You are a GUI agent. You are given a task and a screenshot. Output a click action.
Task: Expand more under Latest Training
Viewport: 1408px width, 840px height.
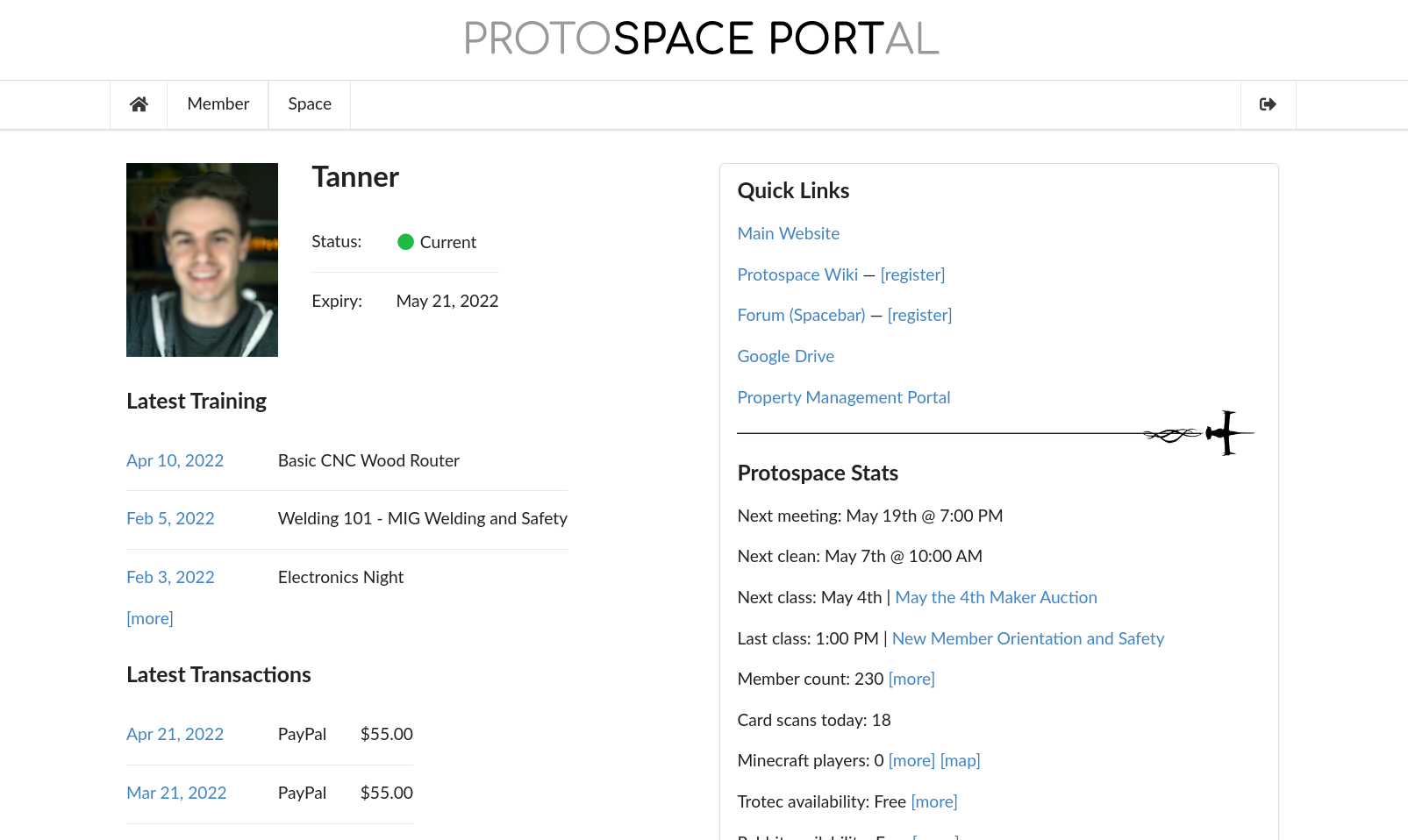tap(150, 618)
